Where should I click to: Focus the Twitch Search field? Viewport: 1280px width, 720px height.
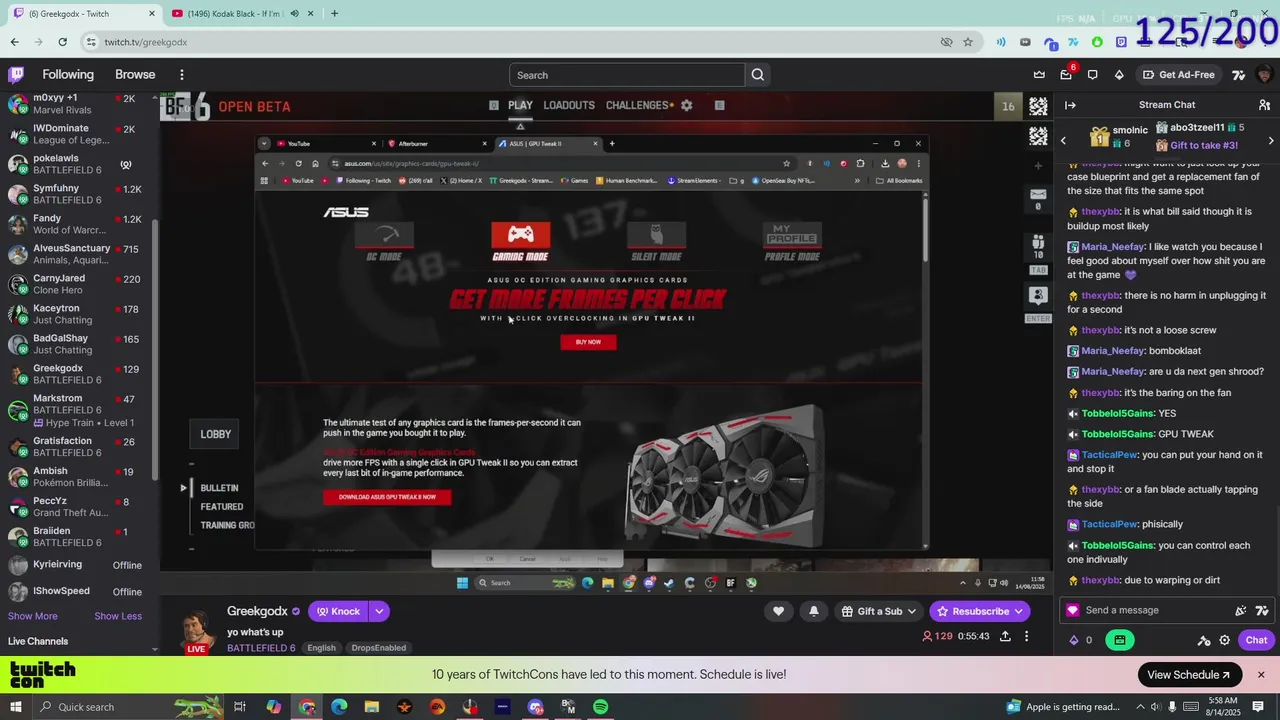[x=627, y=75]
